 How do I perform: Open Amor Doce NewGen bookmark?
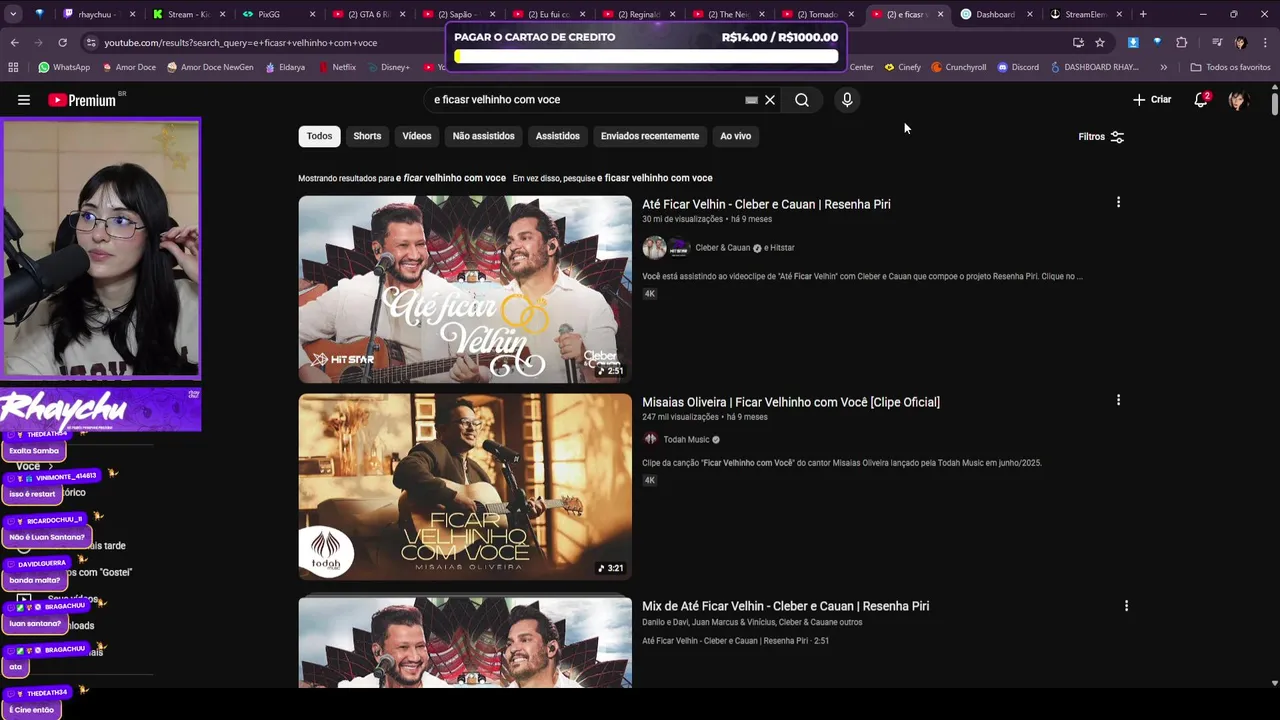(209, 67)
